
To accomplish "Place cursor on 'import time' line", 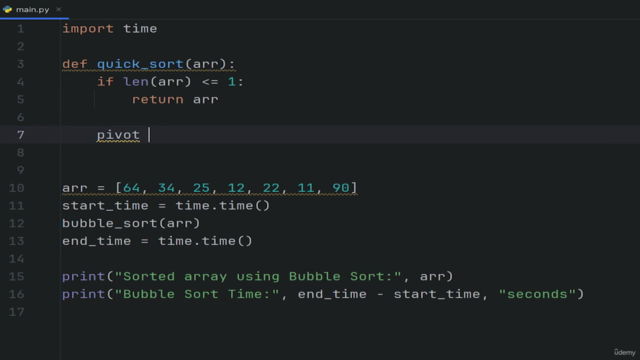I will [109, 29].
